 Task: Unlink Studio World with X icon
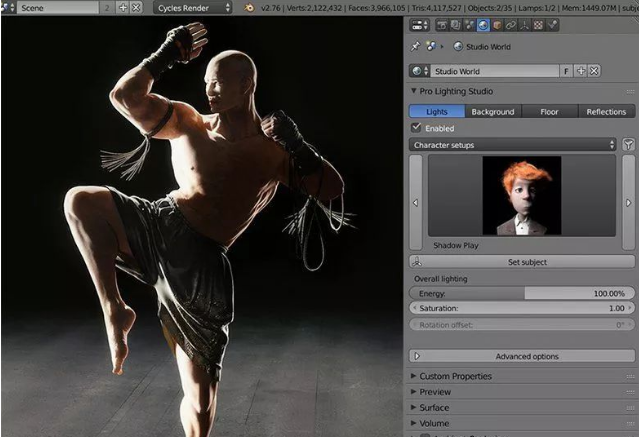(594, 71)
